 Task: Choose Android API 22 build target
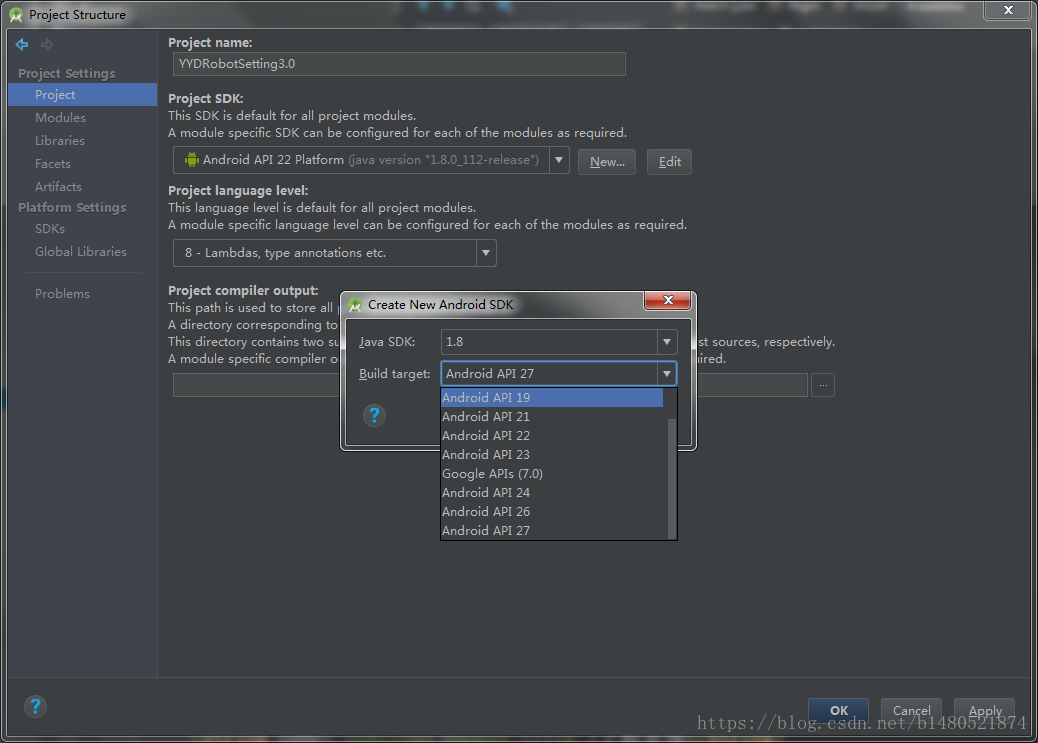coord(552,436)
